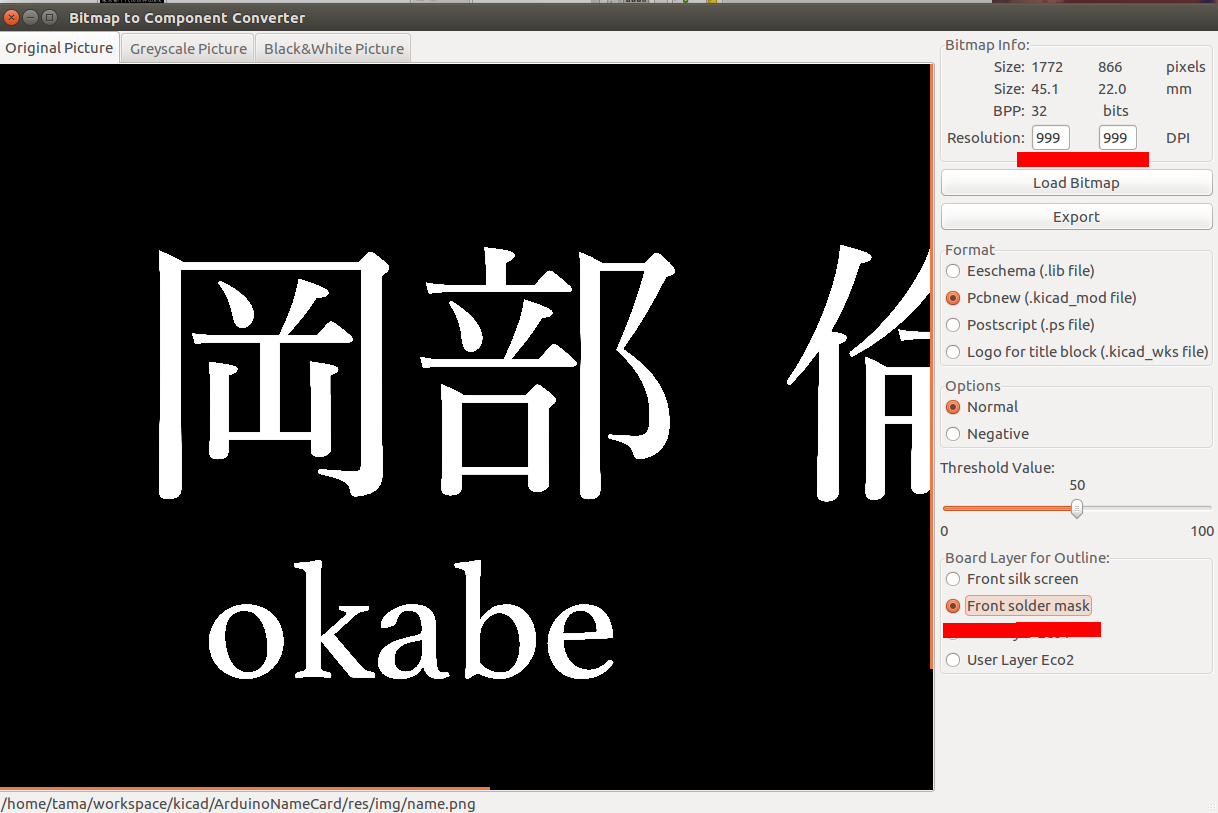Enable the Normal option

click(x=953, y=407)
